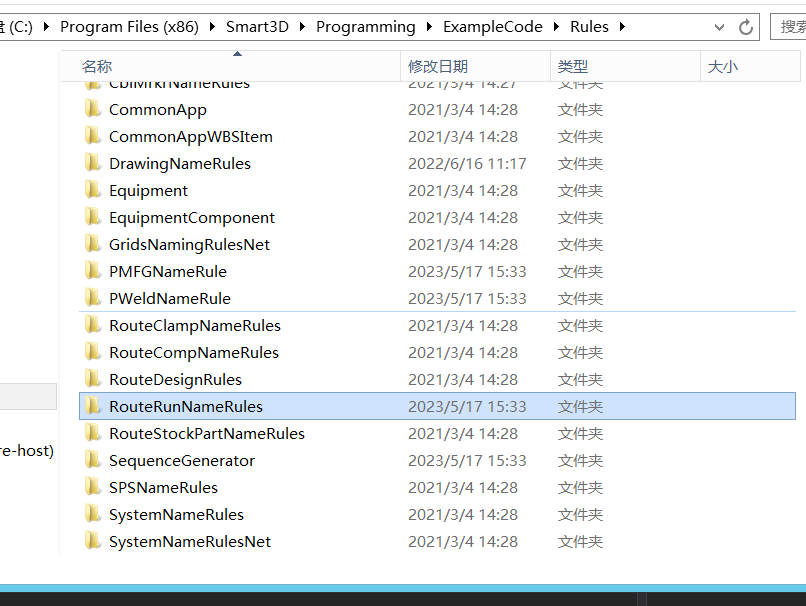806x606 pixels.
Task: Click the CommonAppWBSItem folder icon
Action: (x=93, y=136)
